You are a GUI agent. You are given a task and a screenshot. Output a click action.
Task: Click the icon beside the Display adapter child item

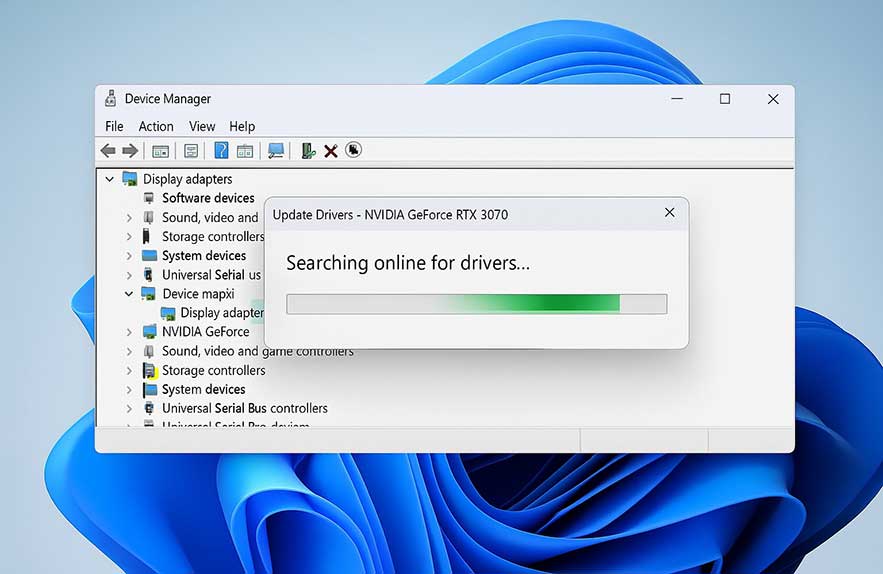tap(168, 313)
